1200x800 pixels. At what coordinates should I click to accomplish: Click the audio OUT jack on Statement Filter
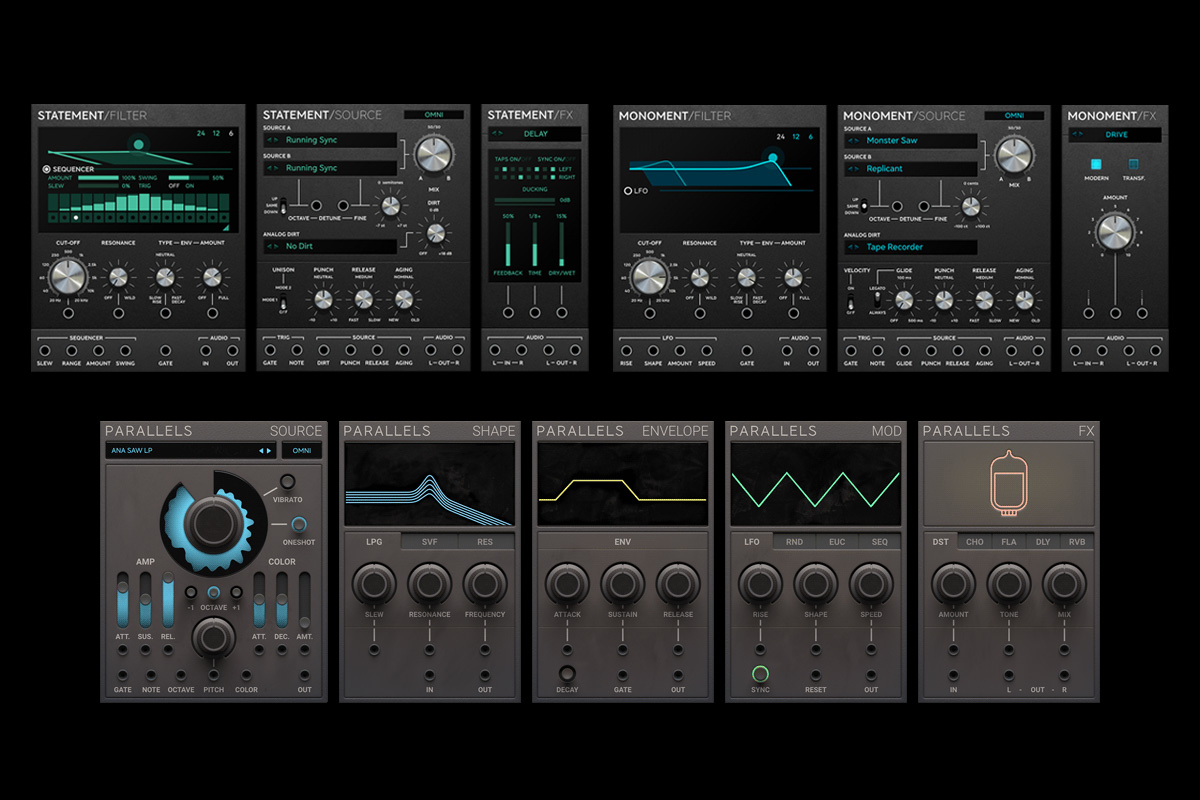[233, 351]
